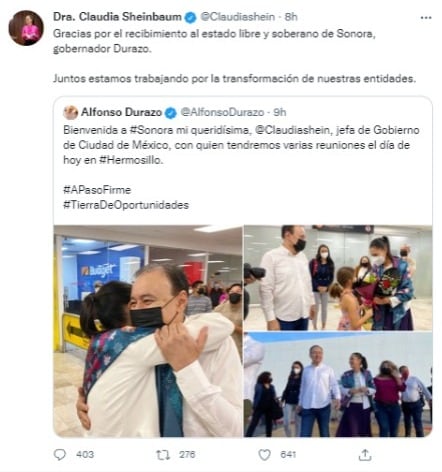Open the @Claudiashein handle in header

point(238,17)
